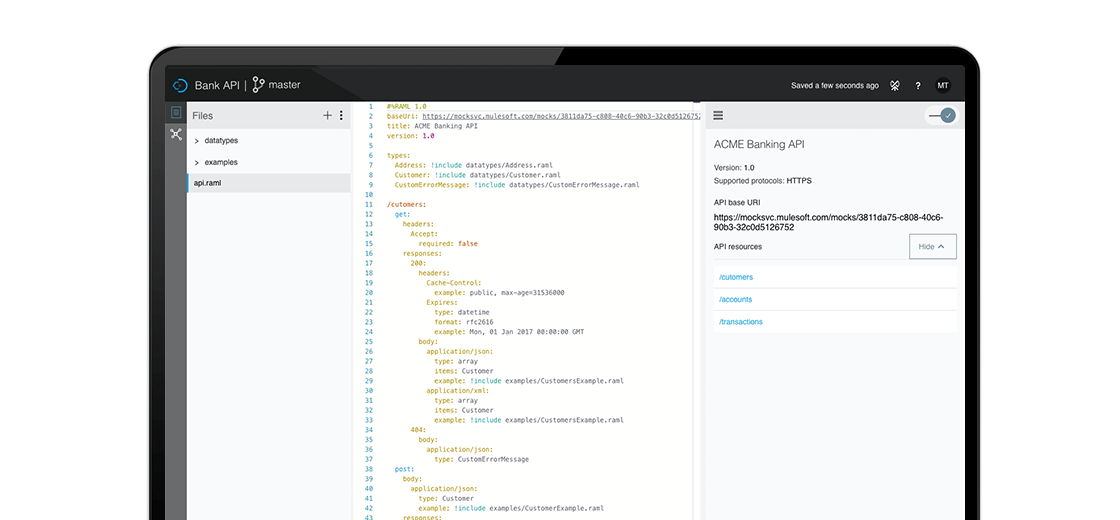Open the MT user avatar menu

coord(943,85)
